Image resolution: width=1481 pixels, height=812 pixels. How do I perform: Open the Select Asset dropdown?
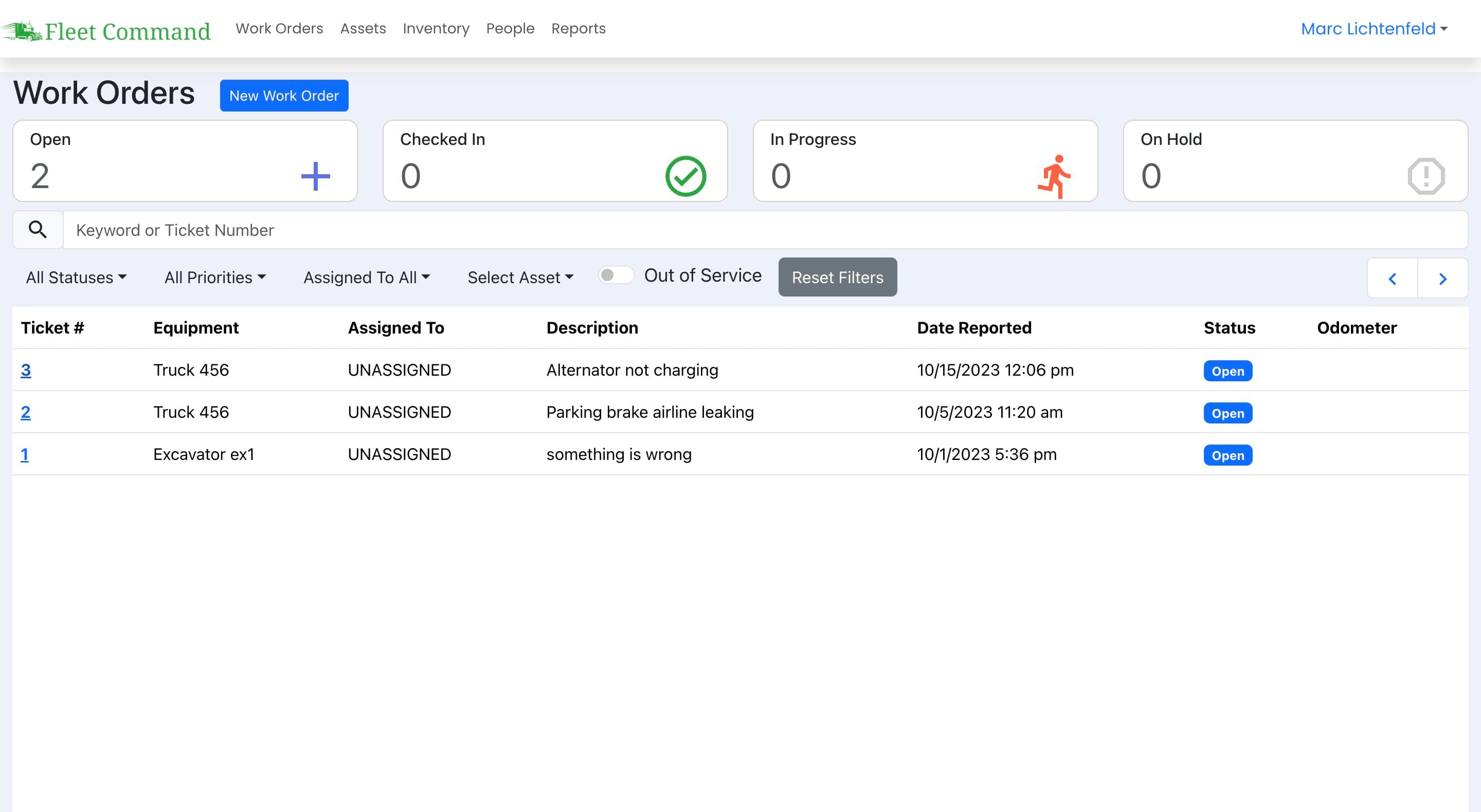[520, 278]
